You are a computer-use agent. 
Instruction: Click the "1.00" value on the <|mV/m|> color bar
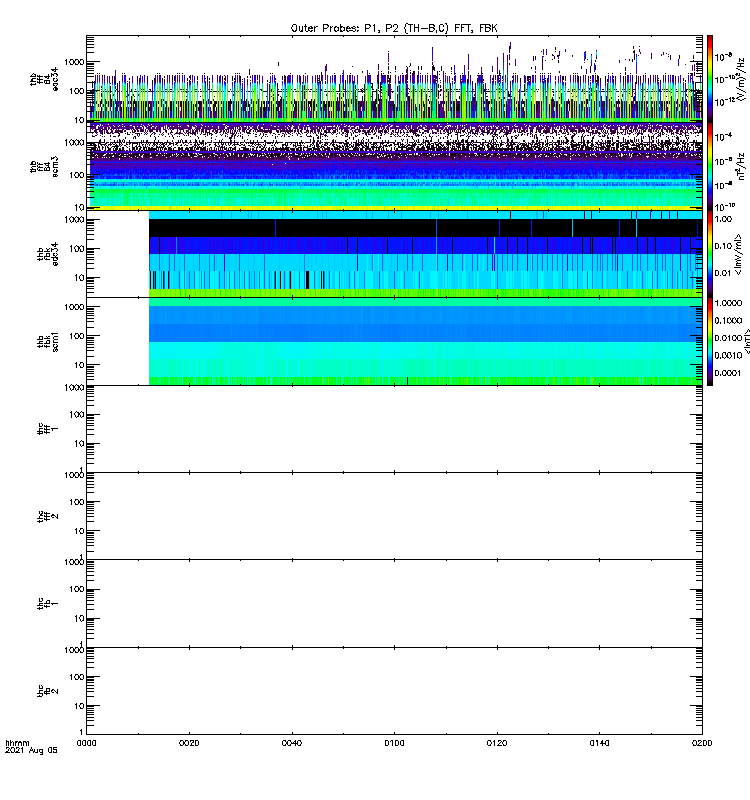click(x=723, y=219)
